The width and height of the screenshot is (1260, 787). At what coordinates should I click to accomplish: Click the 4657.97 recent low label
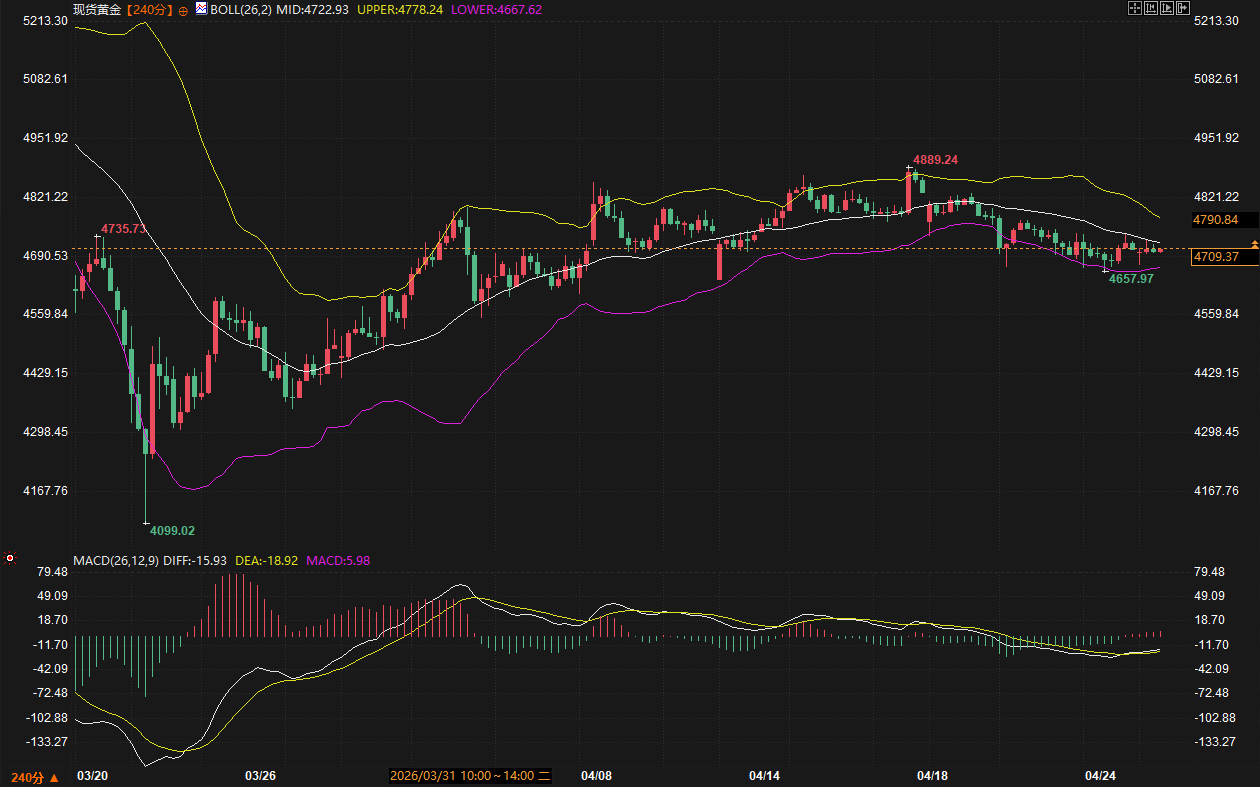click(x=1131, y=279)
